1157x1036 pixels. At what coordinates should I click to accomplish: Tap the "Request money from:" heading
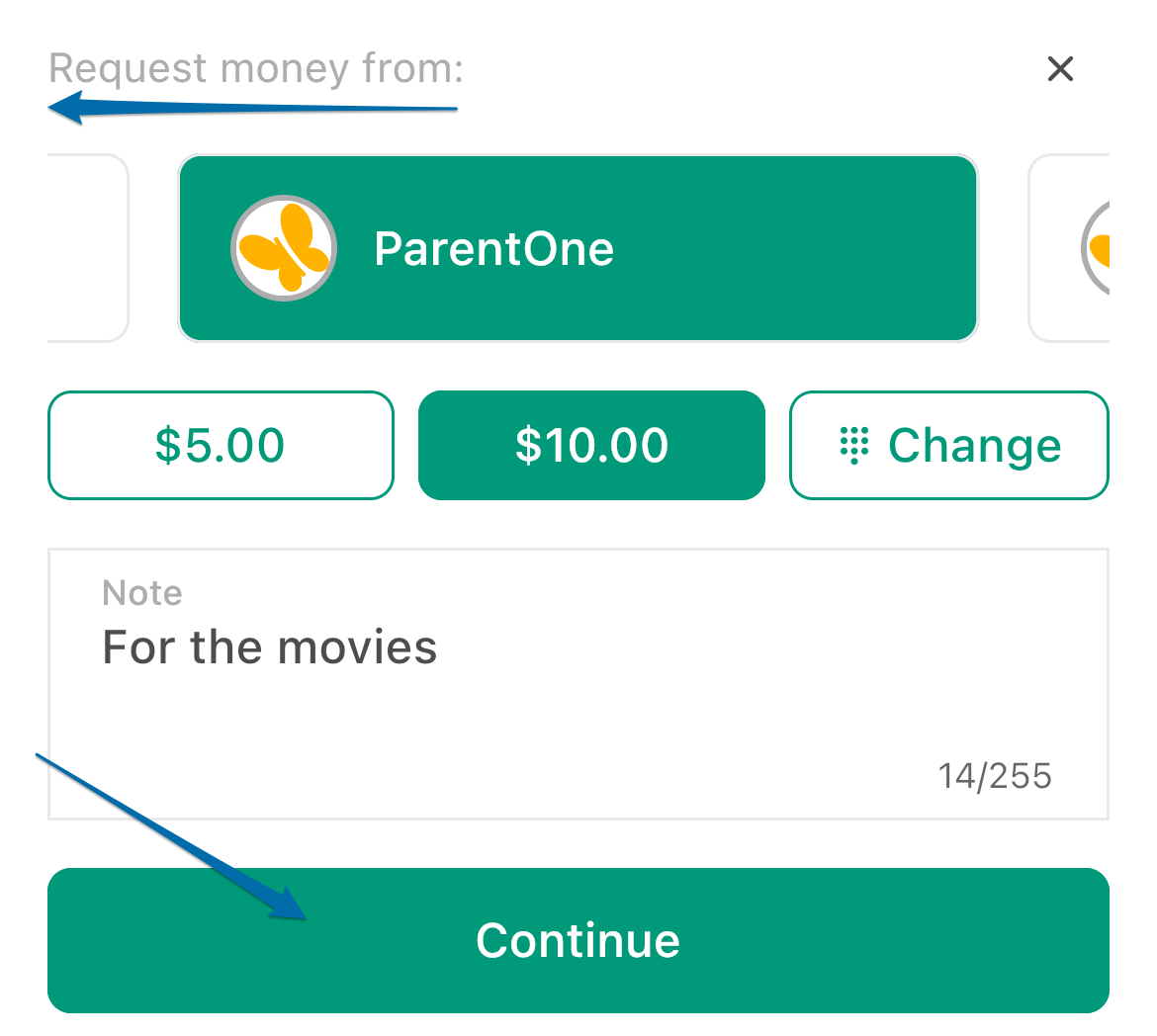(x=256, y=68)
